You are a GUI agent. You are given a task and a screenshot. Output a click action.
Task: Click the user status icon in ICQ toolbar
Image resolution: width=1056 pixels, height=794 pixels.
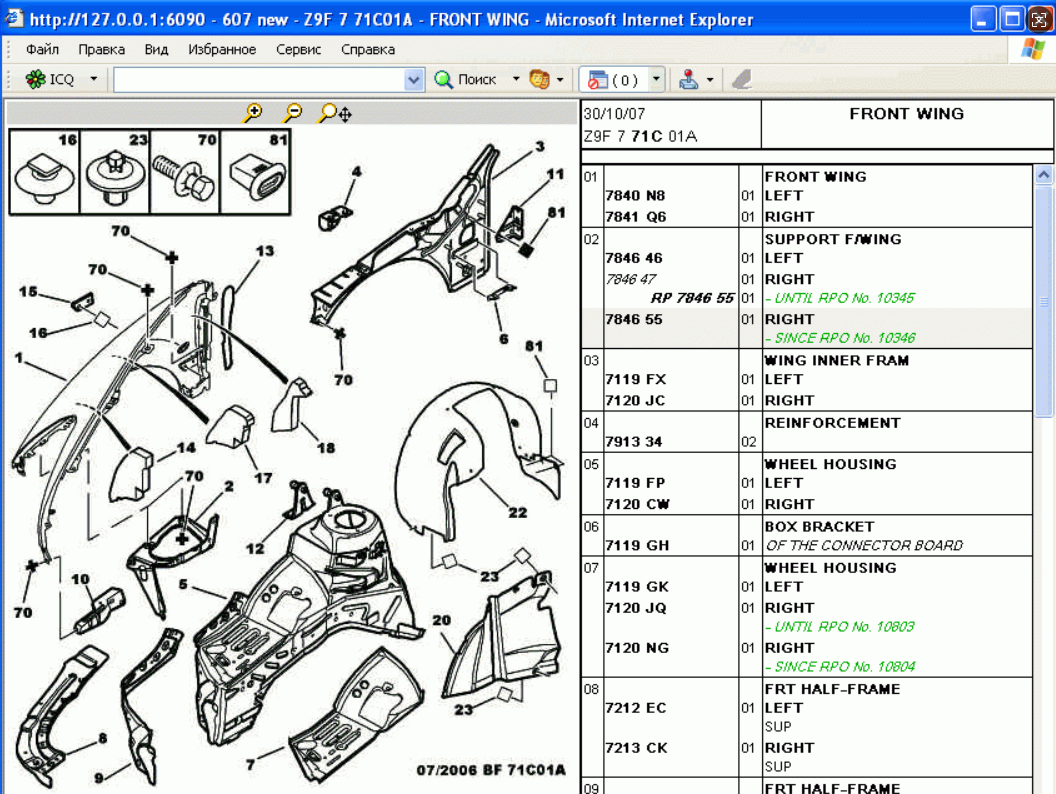click(x=689, y=80)
